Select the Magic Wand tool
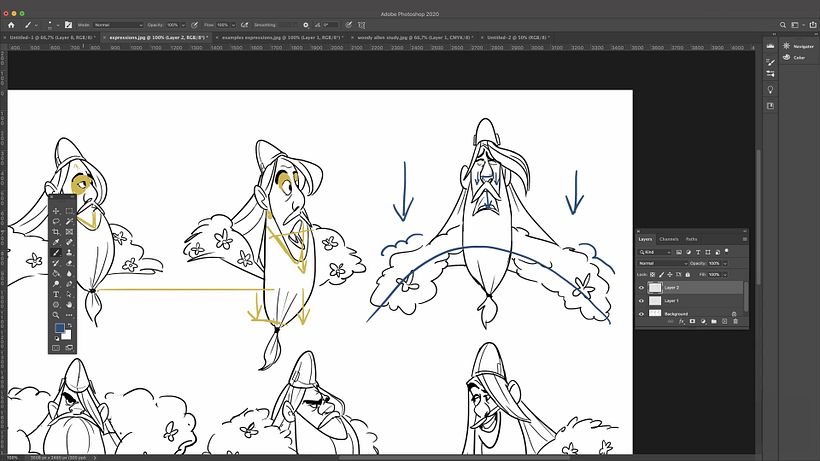The height and width of the screenshot is (461, 820). click(x=69, y=221)
